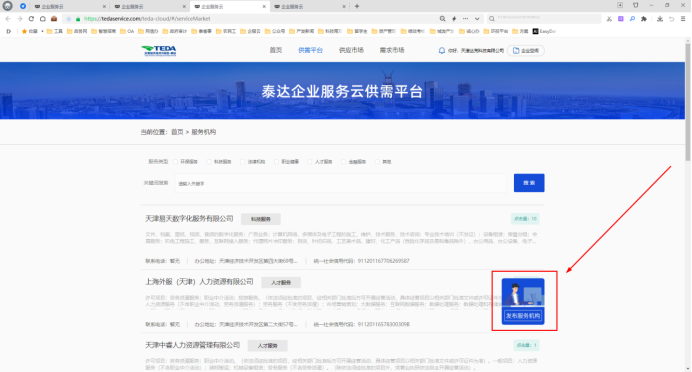Click the TEDA logo

[x=159, y=50]
